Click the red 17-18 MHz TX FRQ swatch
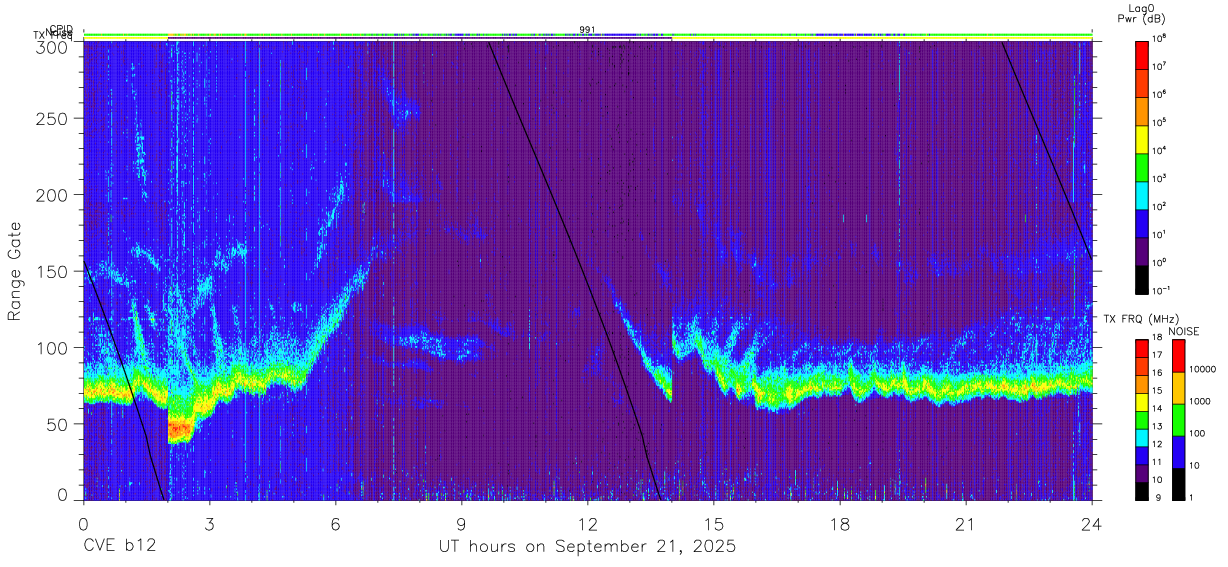The height and width of the screenshot is (567, 1228). (x=1142, y=349)
